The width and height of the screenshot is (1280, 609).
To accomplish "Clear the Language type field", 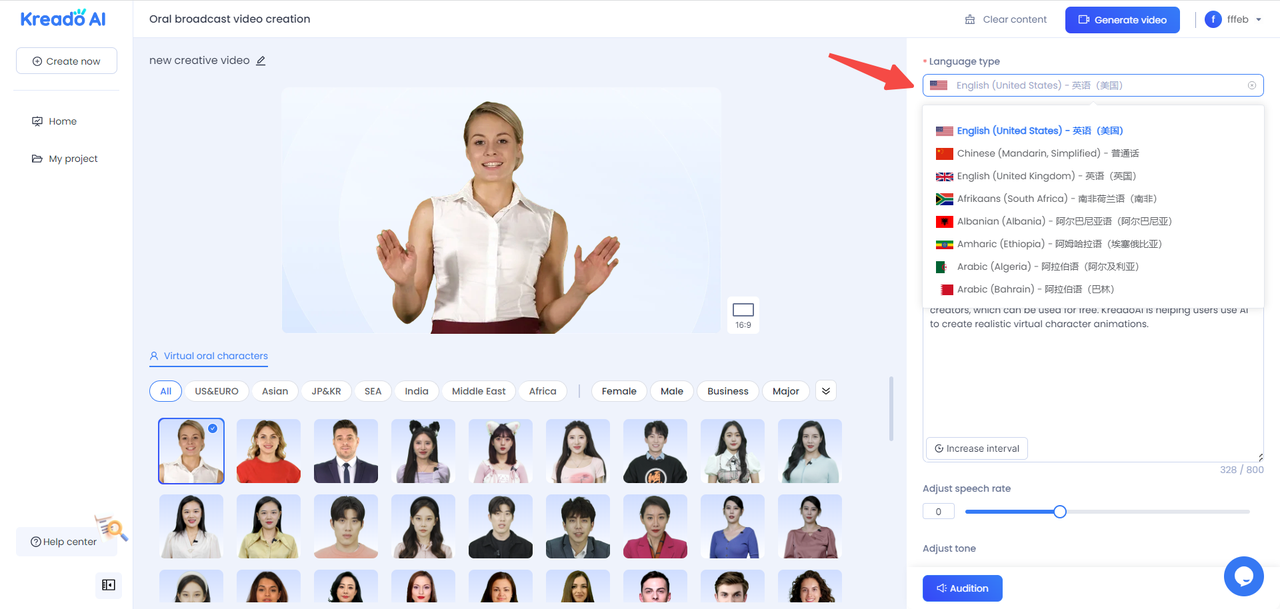I will (x=1251, y=86).
